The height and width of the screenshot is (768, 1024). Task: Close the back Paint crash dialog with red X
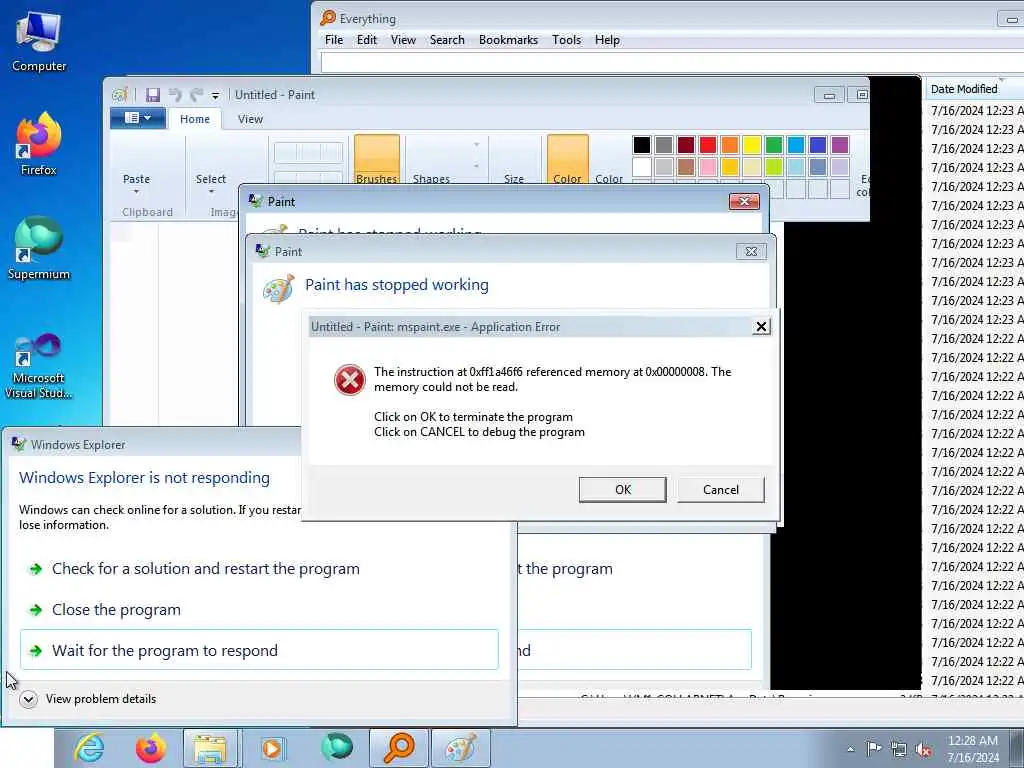pos(744,201)
